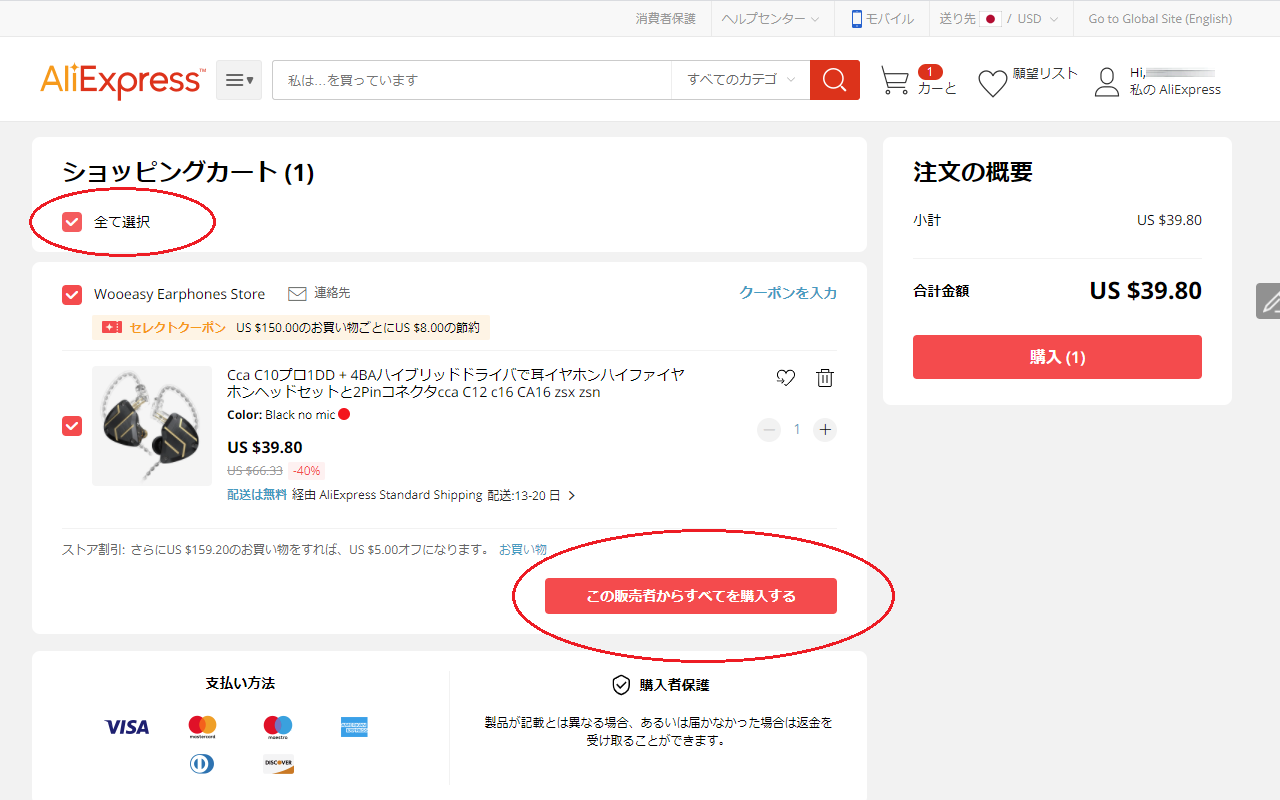The width and height of the screenshot is (1280, 800).
Task: Click the Discover payment logo
Action: tap(278, 764)
